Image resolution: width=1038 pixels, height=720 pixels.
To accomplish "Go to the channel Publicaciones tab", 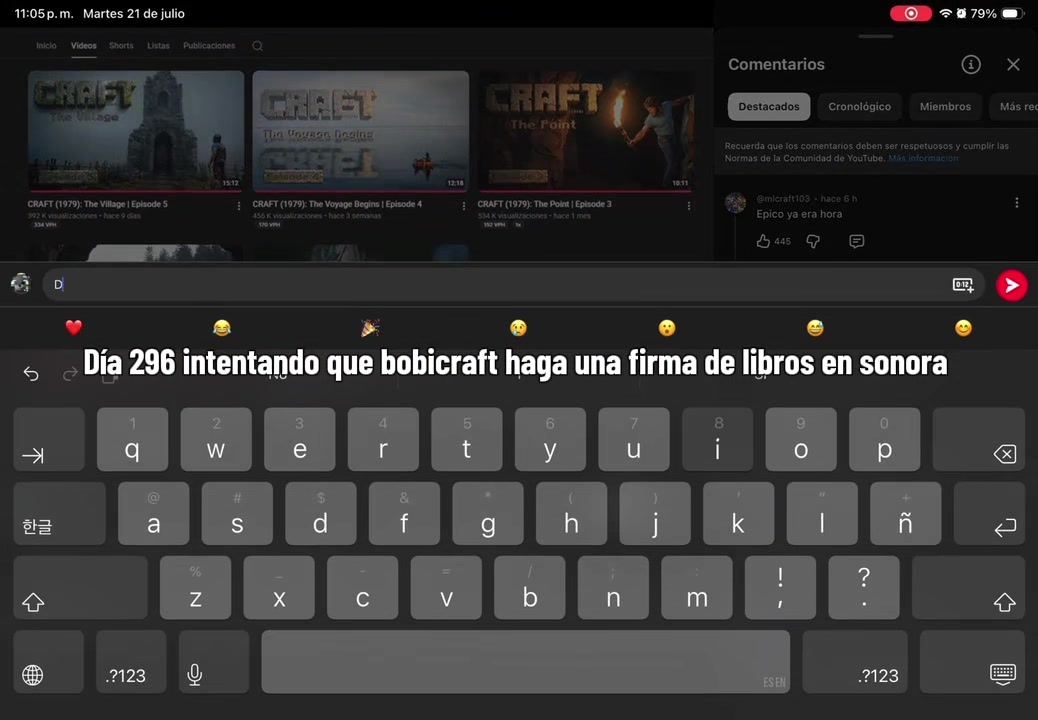I will point(209,46).
